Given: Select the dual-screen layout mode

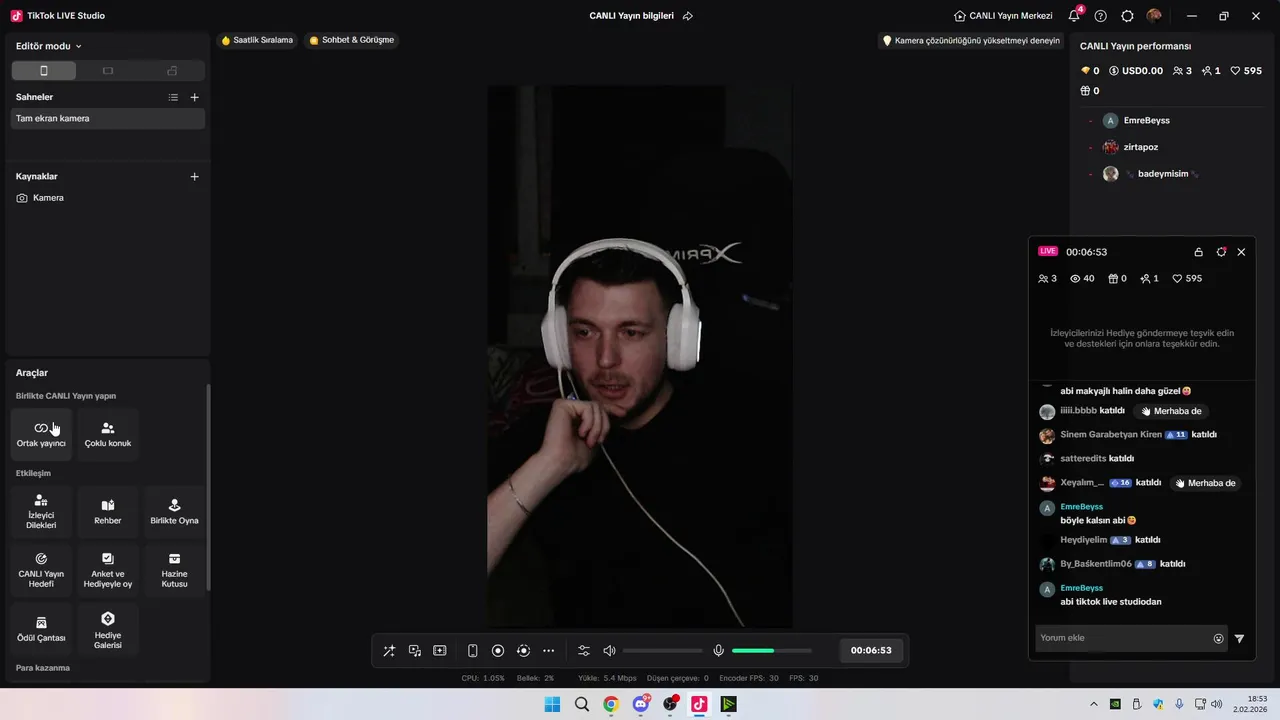Looking at the screenshot, I should click(172, 71).
